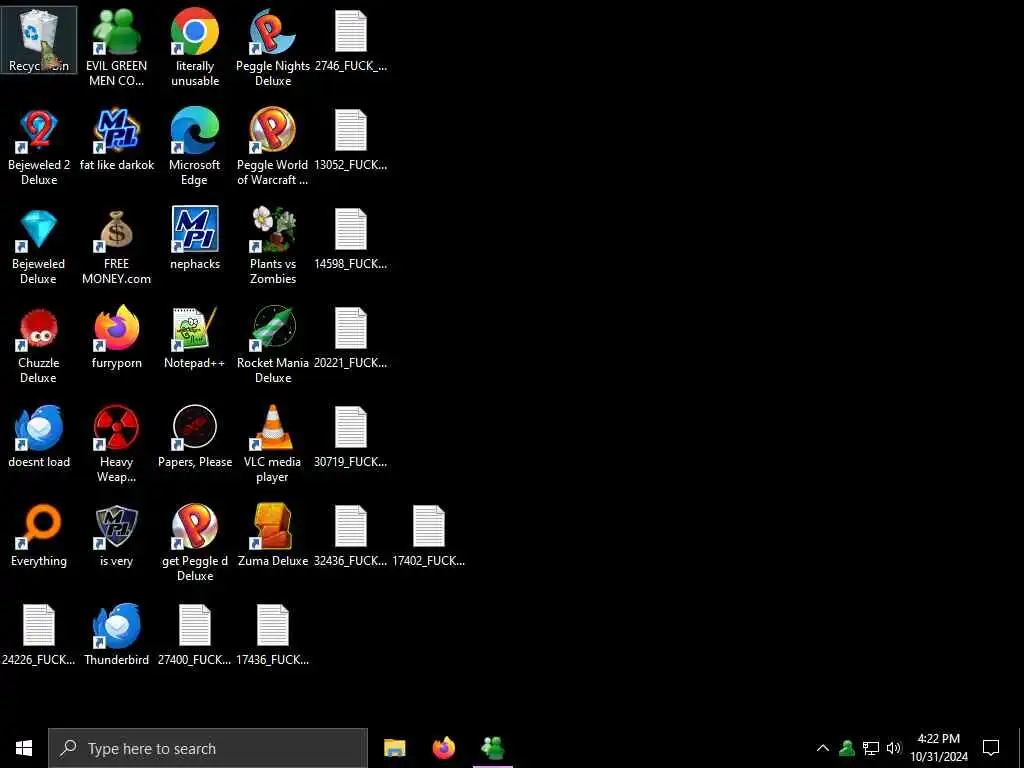Show hidden system tray icons
The width and height of the screenshot is (1024, 768).
[x=823, y=748]
